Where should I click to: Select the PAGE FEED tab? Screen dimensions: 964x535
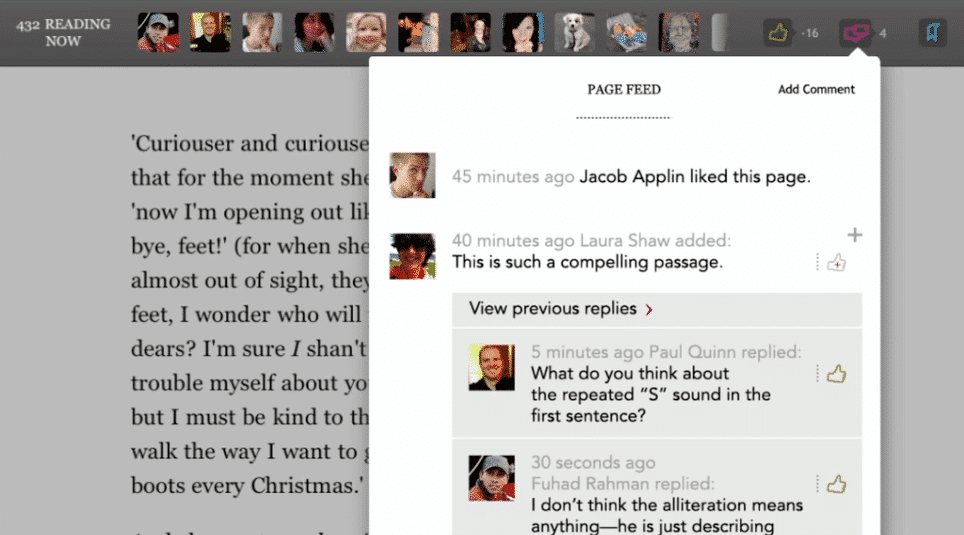click(x=623, y=90)
